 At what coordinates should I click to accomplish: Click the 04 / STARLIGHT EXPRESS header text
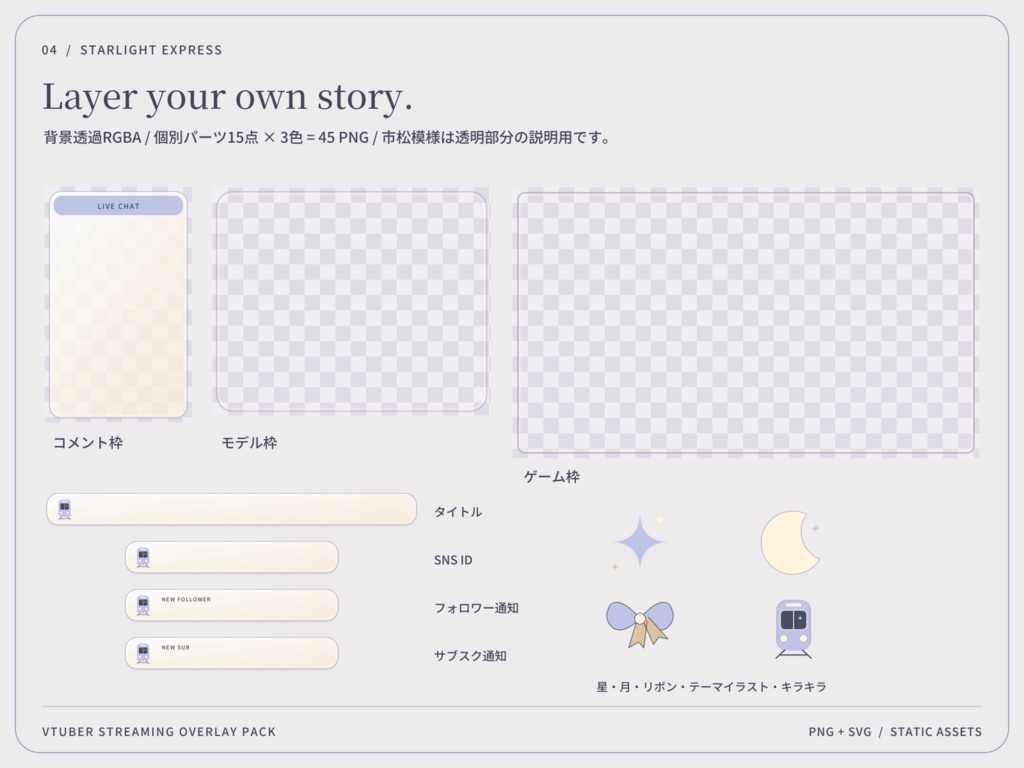click(132, 50)
